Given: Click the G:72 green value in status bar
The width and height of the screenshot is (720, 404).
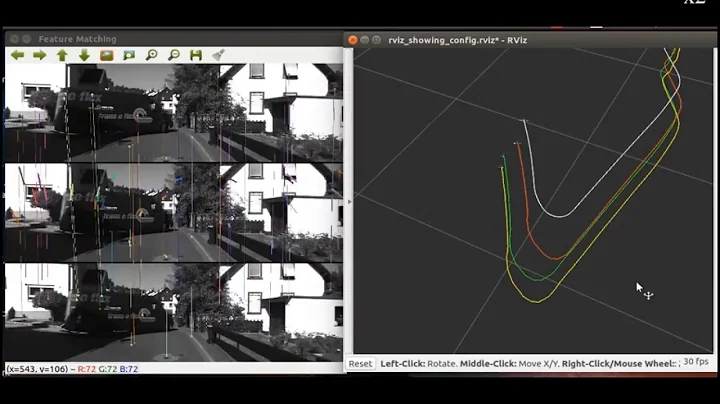Looking at the screenshot, I should 108,369.
